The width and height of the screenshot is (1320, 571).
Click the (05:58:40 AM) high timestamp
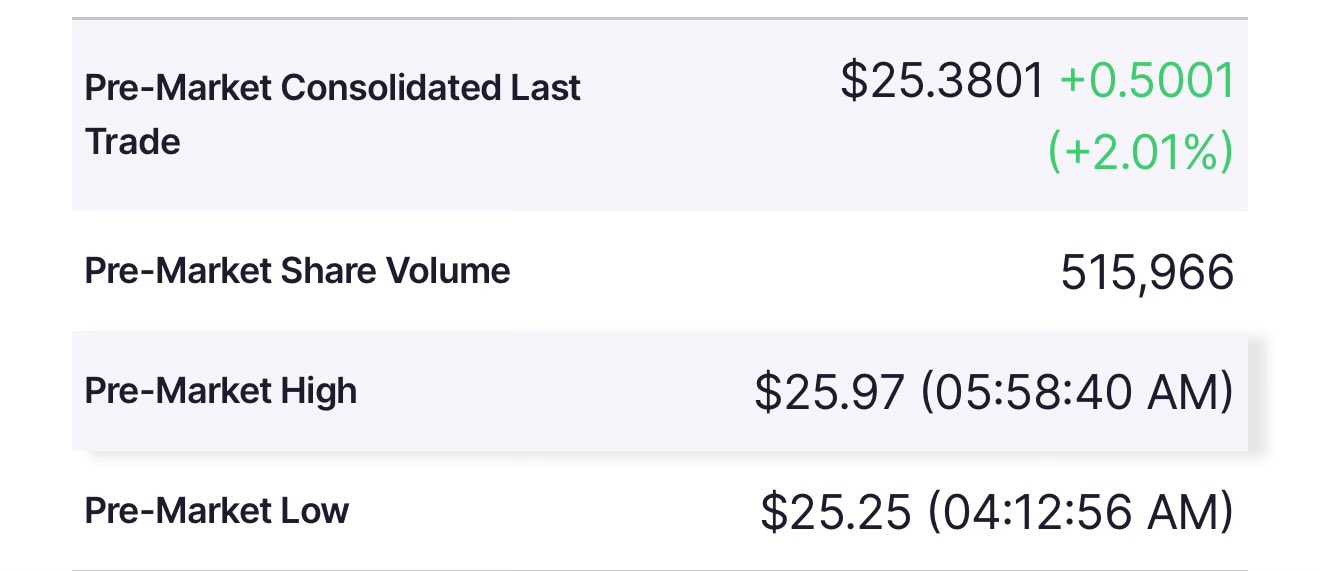click(1076, 393)
